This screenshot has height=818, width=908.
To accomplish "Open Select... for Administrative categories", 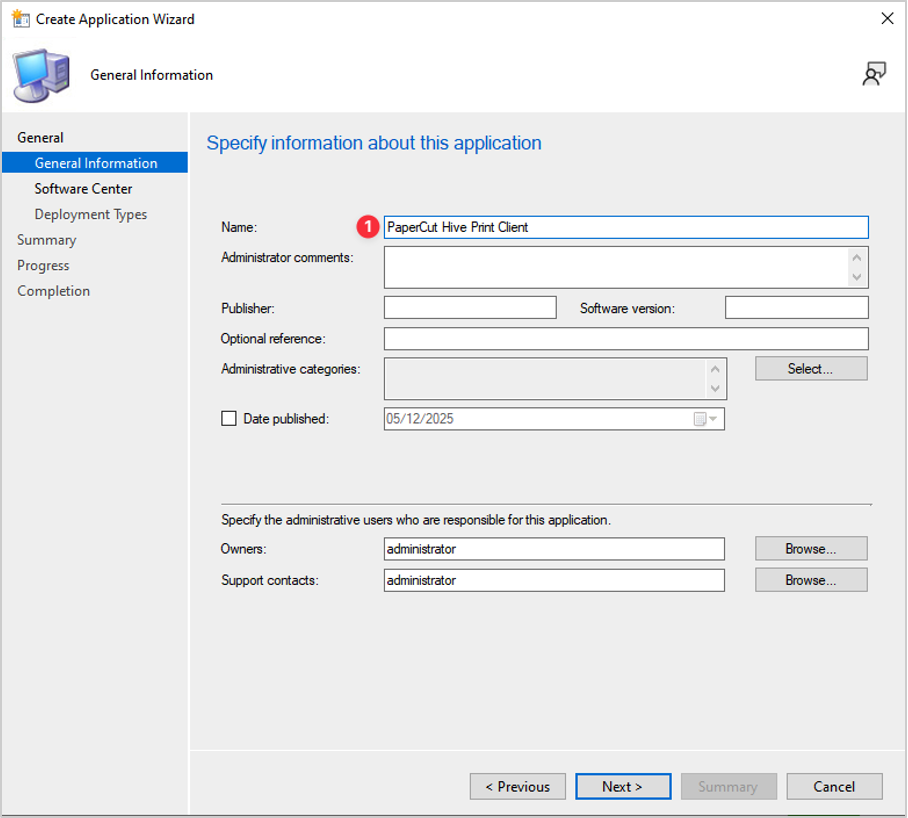I will pos(811,369).
